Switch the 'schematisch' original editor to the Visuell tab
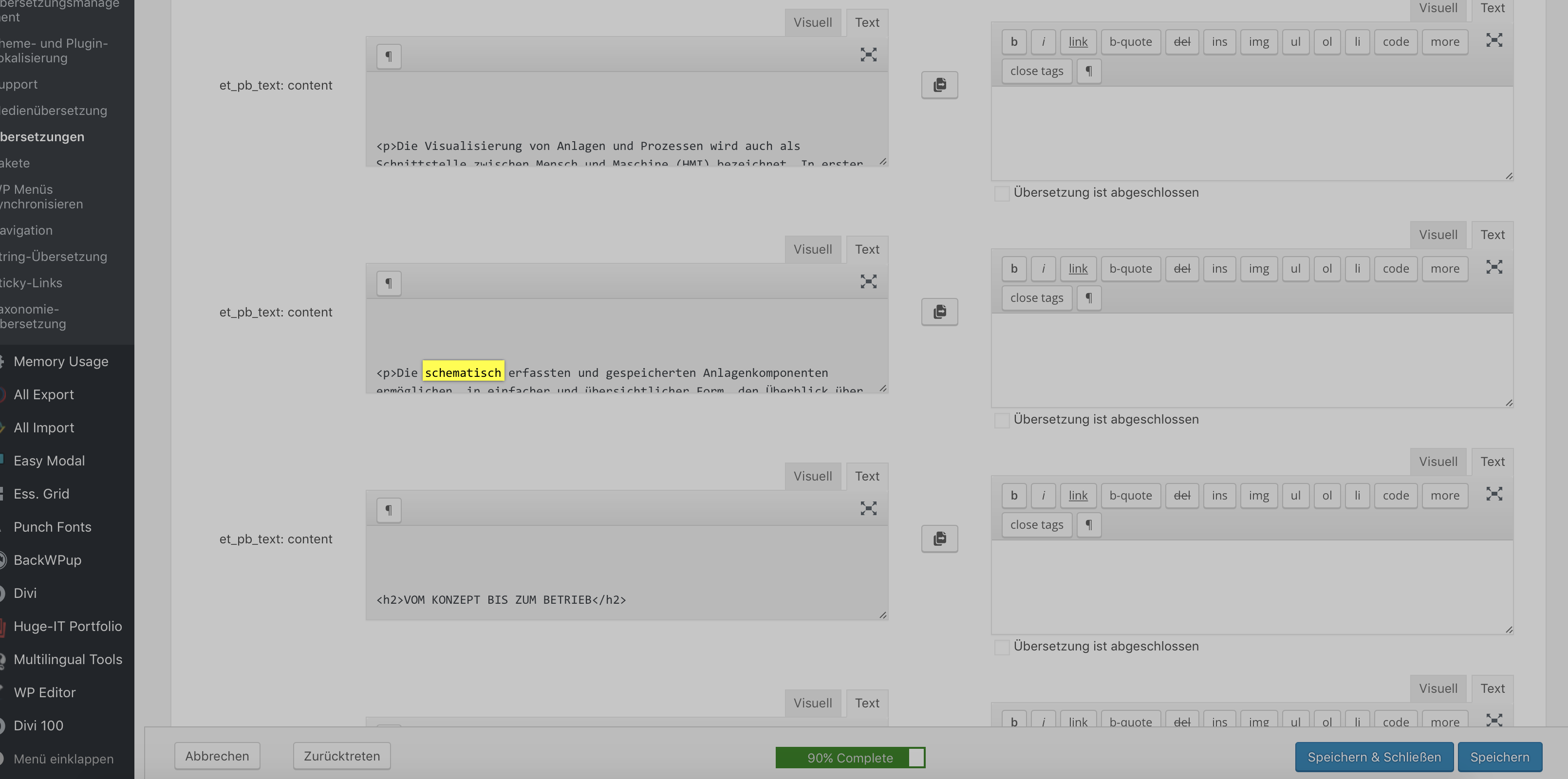Screen dimensions: 1568x779 (812, 249)
